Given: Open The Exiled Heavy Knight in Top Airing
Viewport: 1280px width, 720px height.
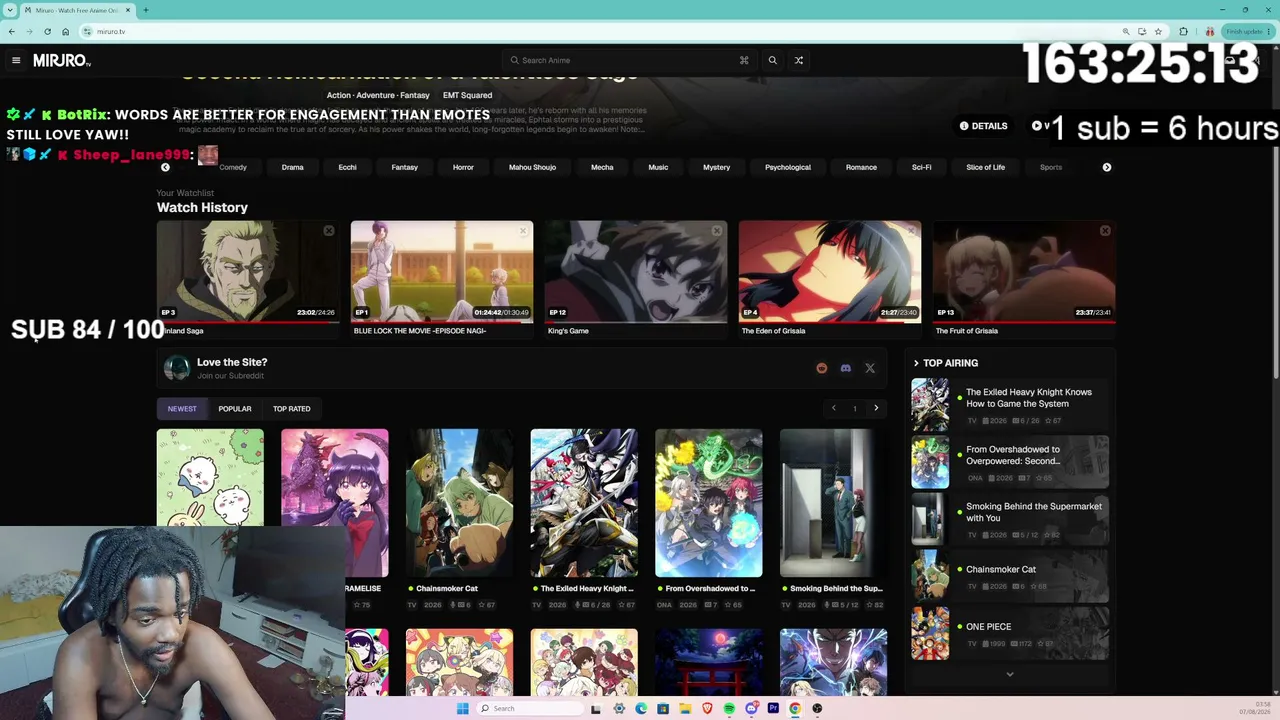Looking at the screenshot, I should click(x=1010, y=404).
